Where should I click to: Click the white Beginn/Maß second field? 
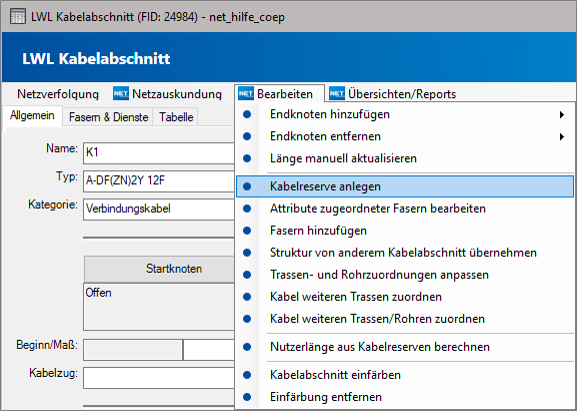point(209,350)
